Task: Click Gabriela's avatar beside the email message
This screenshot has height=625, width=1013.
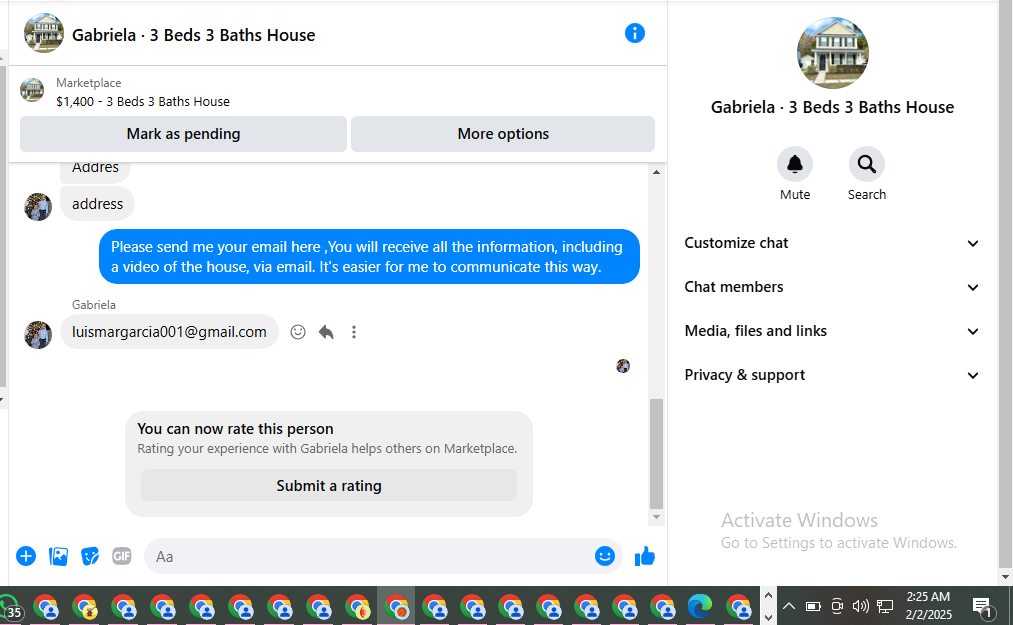Action: coord(38,335)
